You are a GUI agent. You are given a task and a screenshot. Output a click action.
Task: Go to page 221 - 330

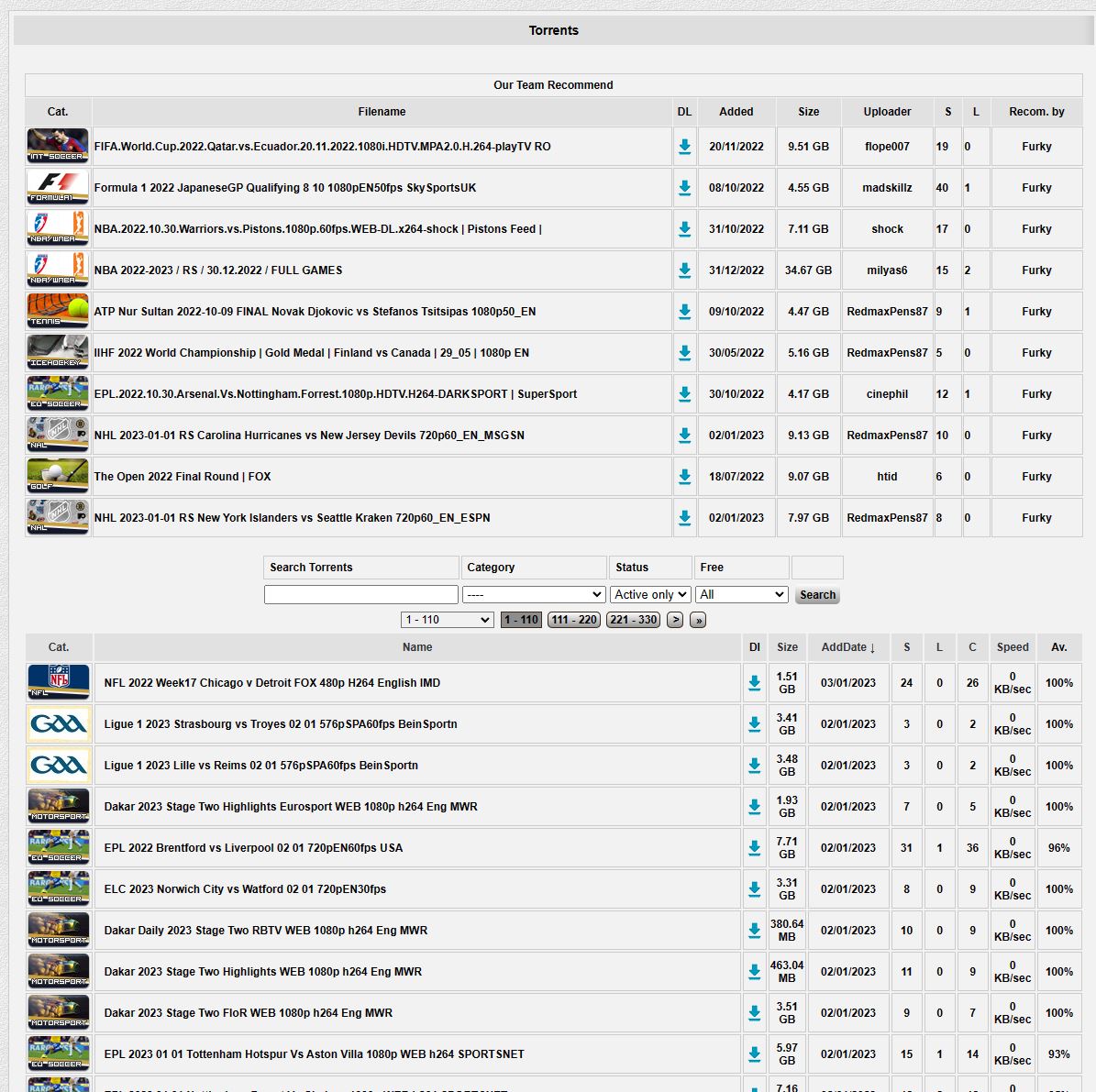(633, 621)
